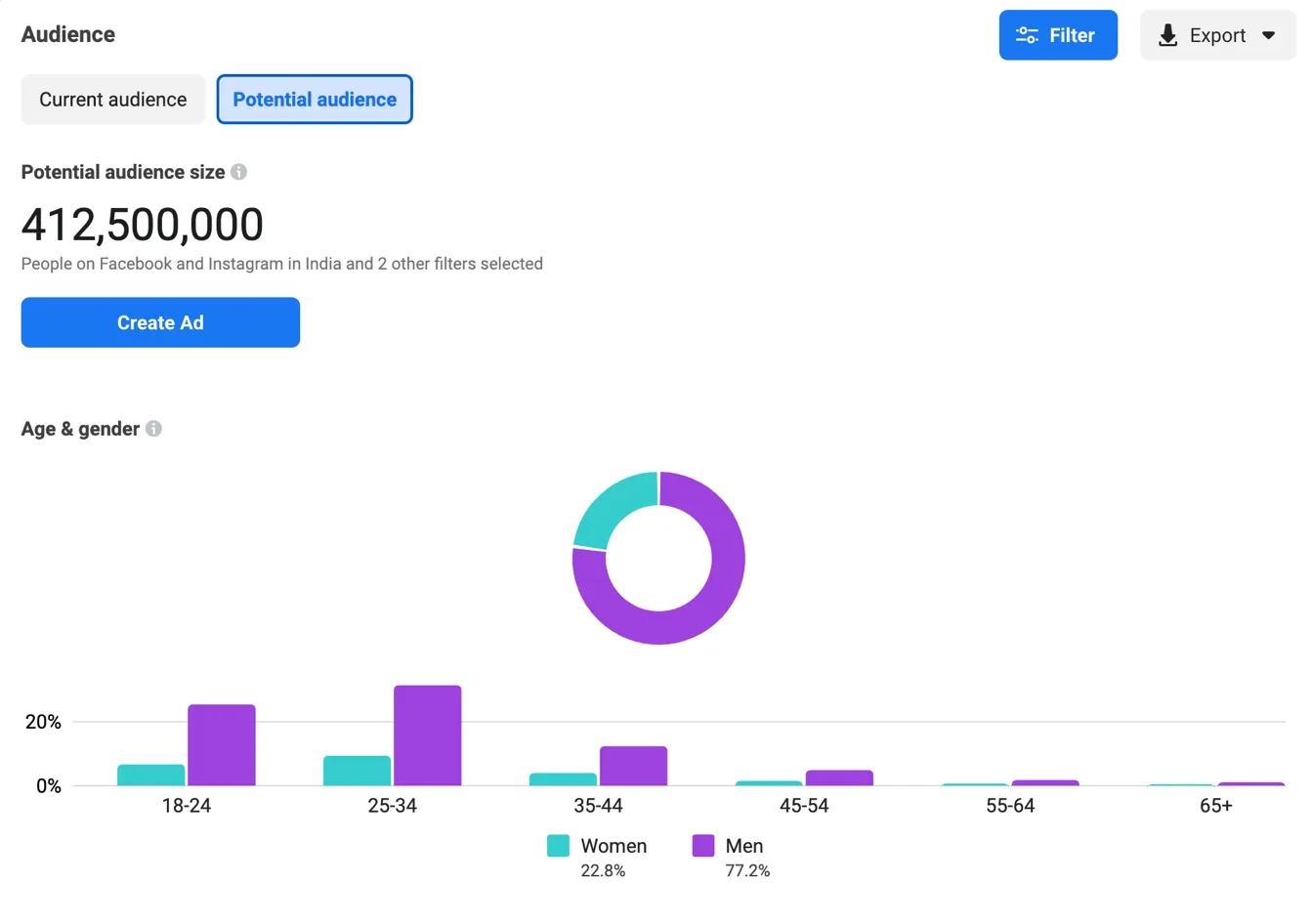Click the teal Women legend swatch
The height and width of the screenshot is (924, 1312).
tap(558, 846)
